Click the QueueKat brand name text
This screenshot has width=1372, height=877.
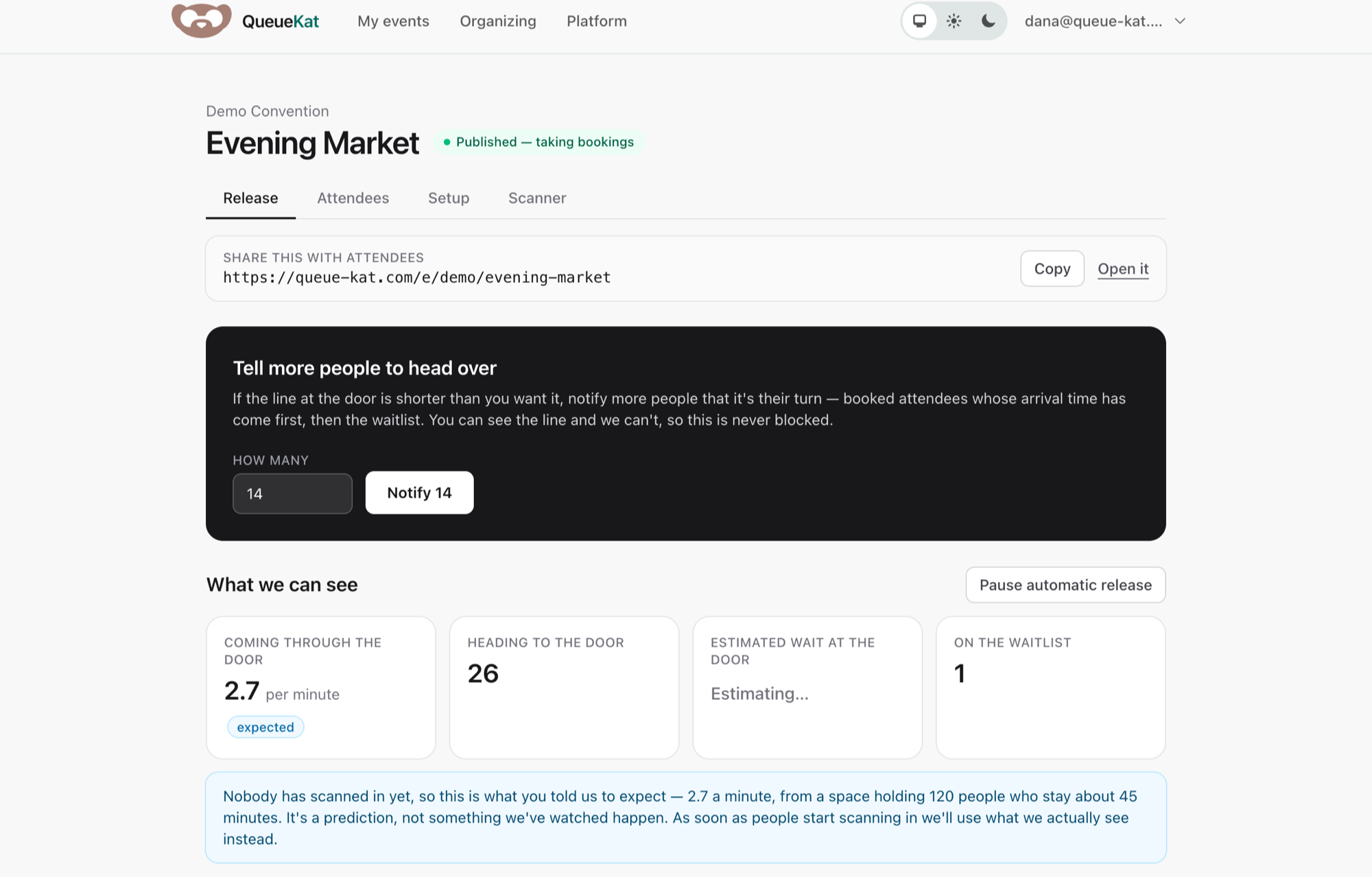tap(281, 21)
